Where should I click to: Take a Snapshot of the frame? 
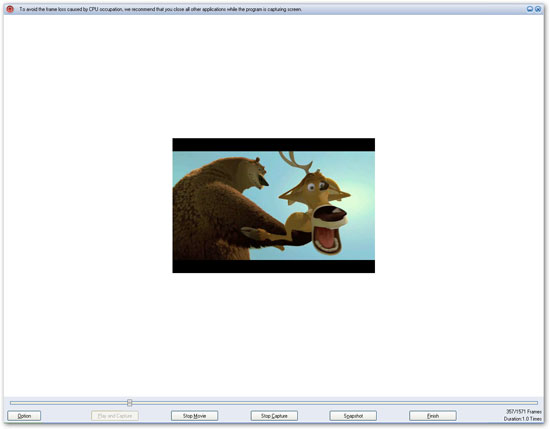tap(353, 416)
